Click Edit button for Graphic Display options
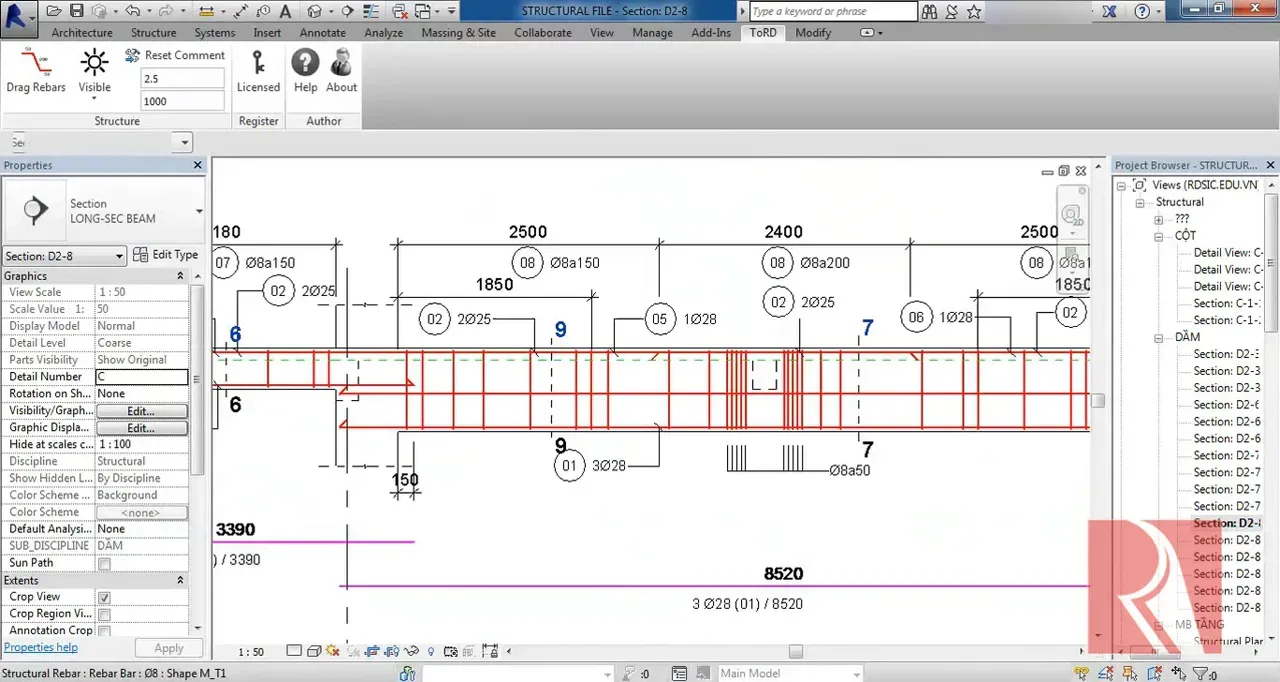 (x=141, y=428)
